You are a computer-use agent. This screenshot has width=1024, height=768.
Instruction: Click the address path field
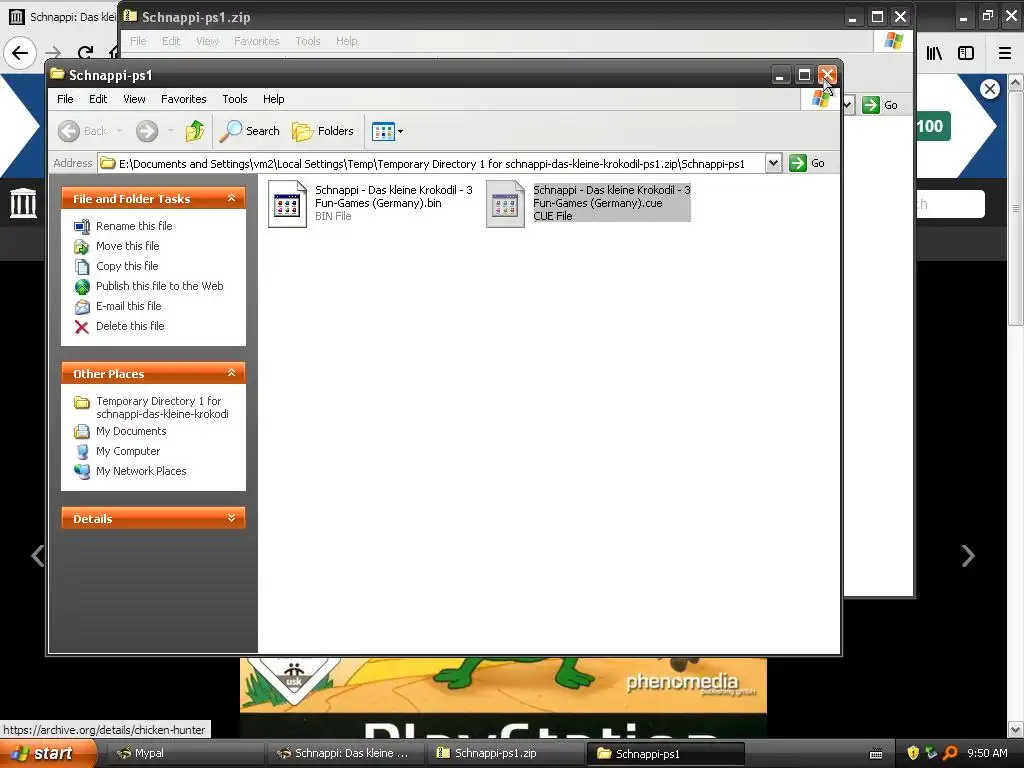tap(432, 163)
